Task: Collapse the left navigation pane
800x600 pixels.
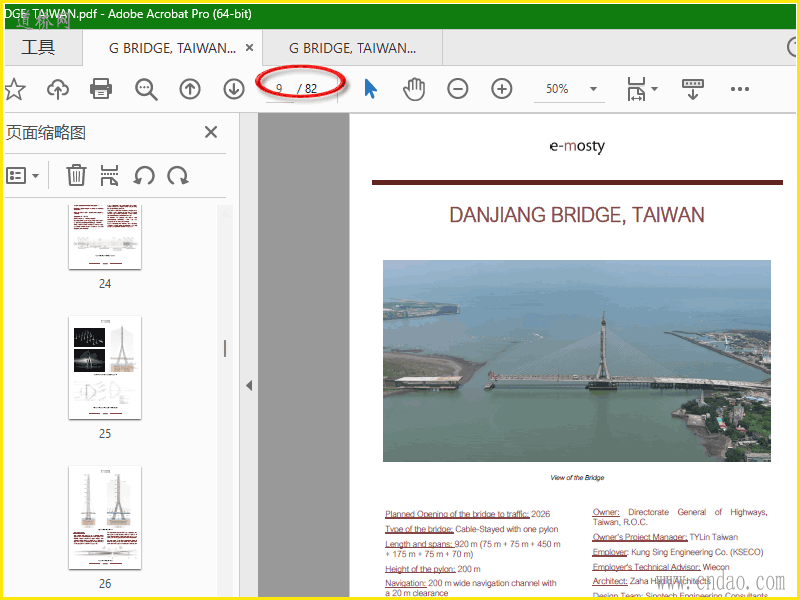Action: click(249, 386)
